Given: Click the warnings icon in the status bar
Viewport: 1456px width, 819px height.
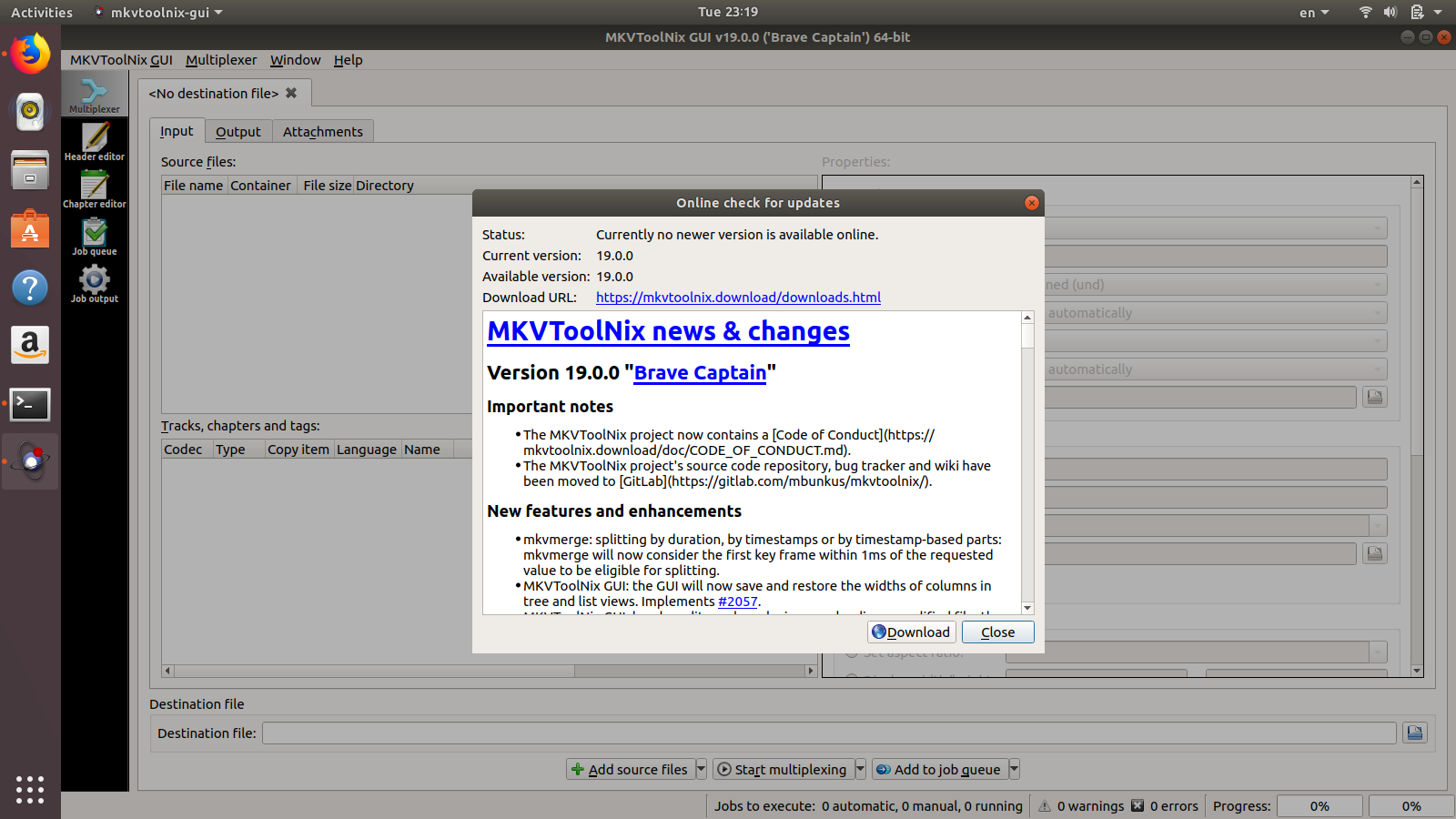Looking at the screenshot, I should [1044, 805].
